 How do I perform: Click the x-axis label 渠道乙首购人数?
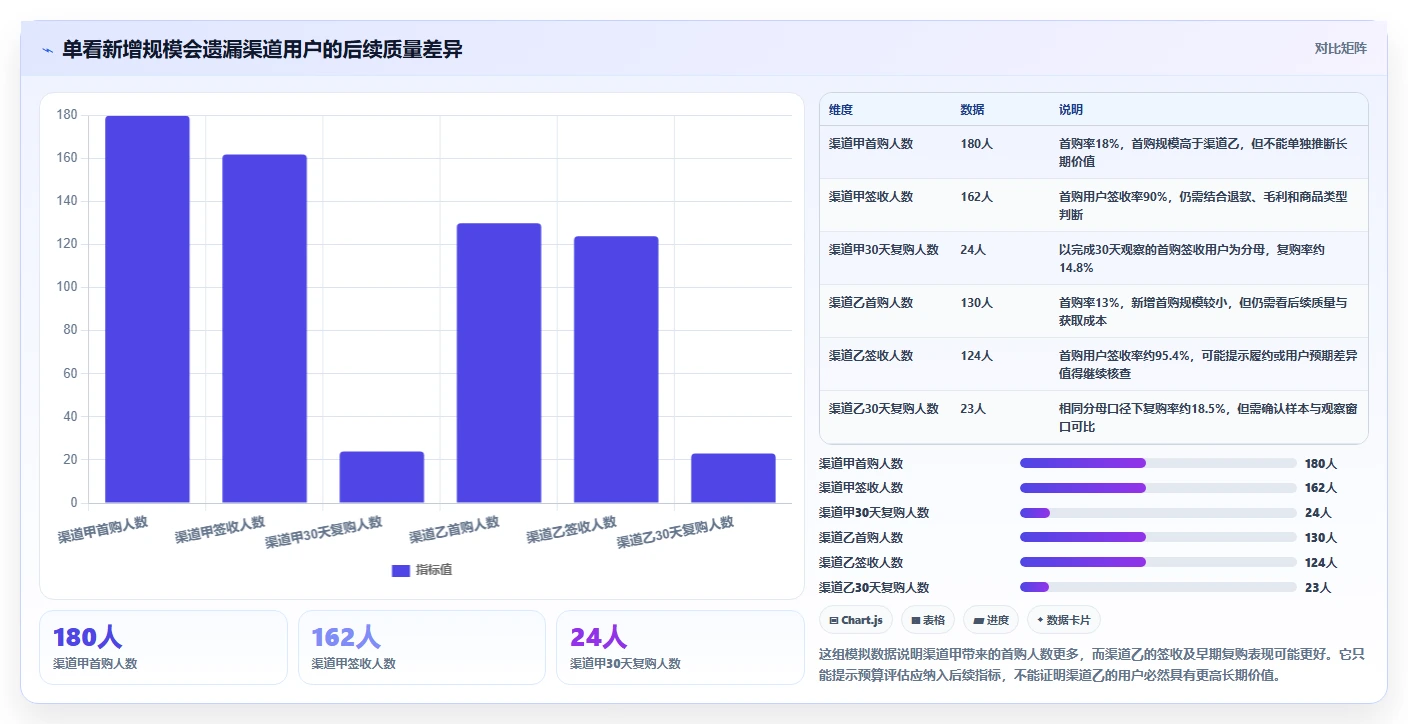(x=455, y=530)
